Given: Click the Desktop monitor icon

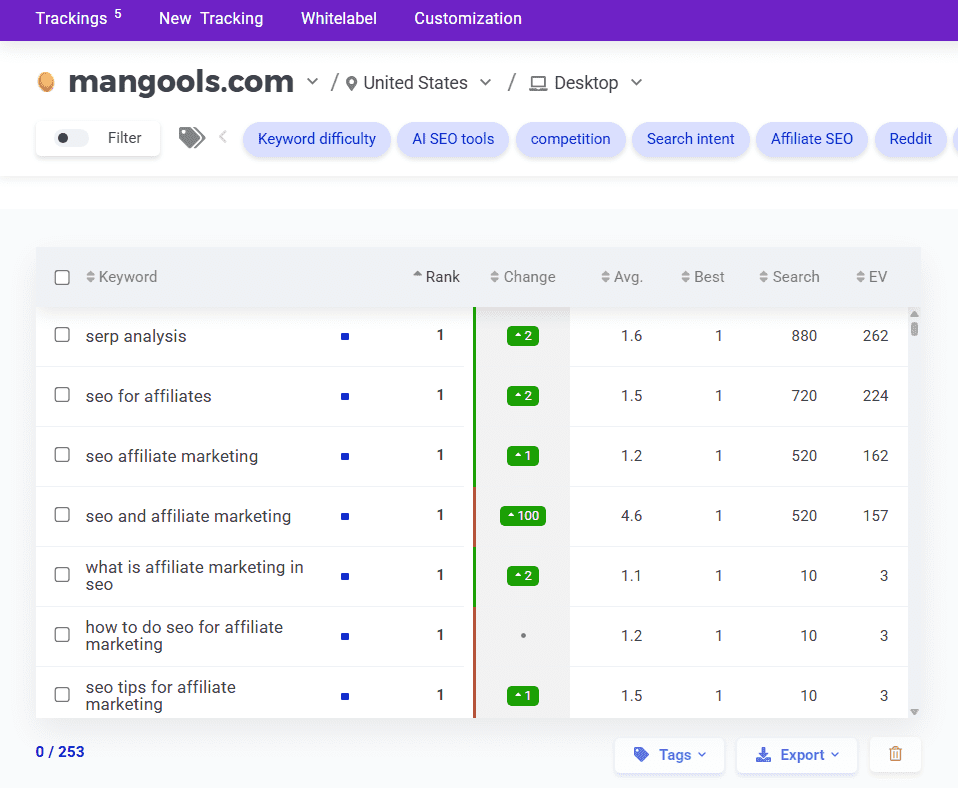Looking at the screenshot, I should point(536,84).
